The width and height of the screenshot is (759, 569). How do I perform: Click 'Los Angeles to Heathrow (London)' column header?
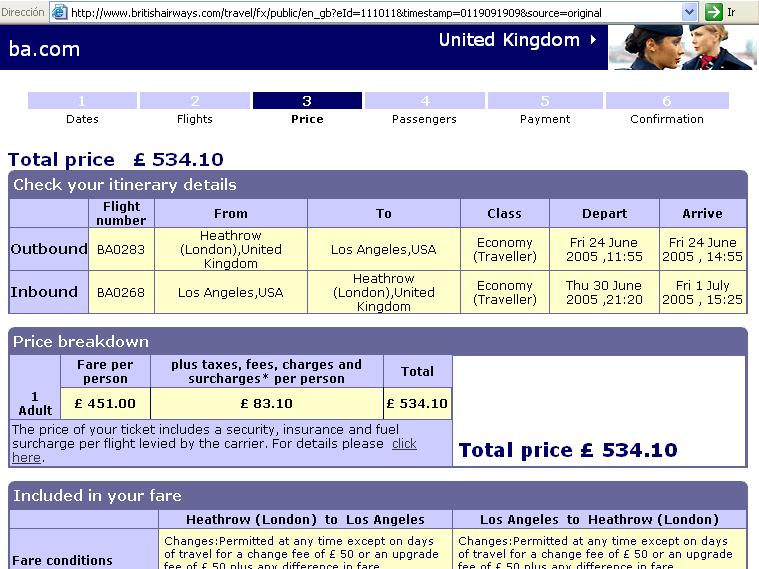599,520
